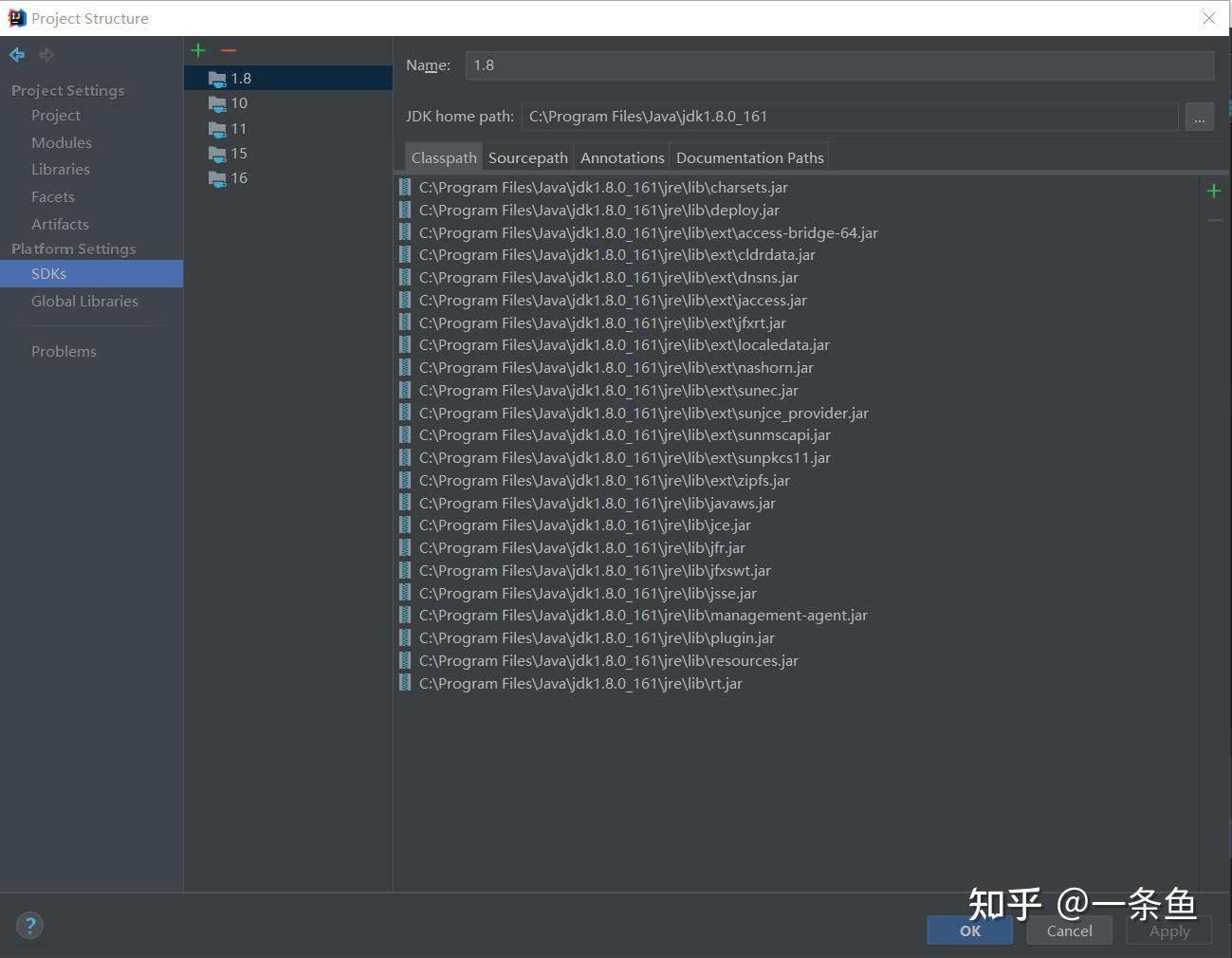Select the Annotations tab
Screen dimensions: 1232x958
tap(621, 157)
